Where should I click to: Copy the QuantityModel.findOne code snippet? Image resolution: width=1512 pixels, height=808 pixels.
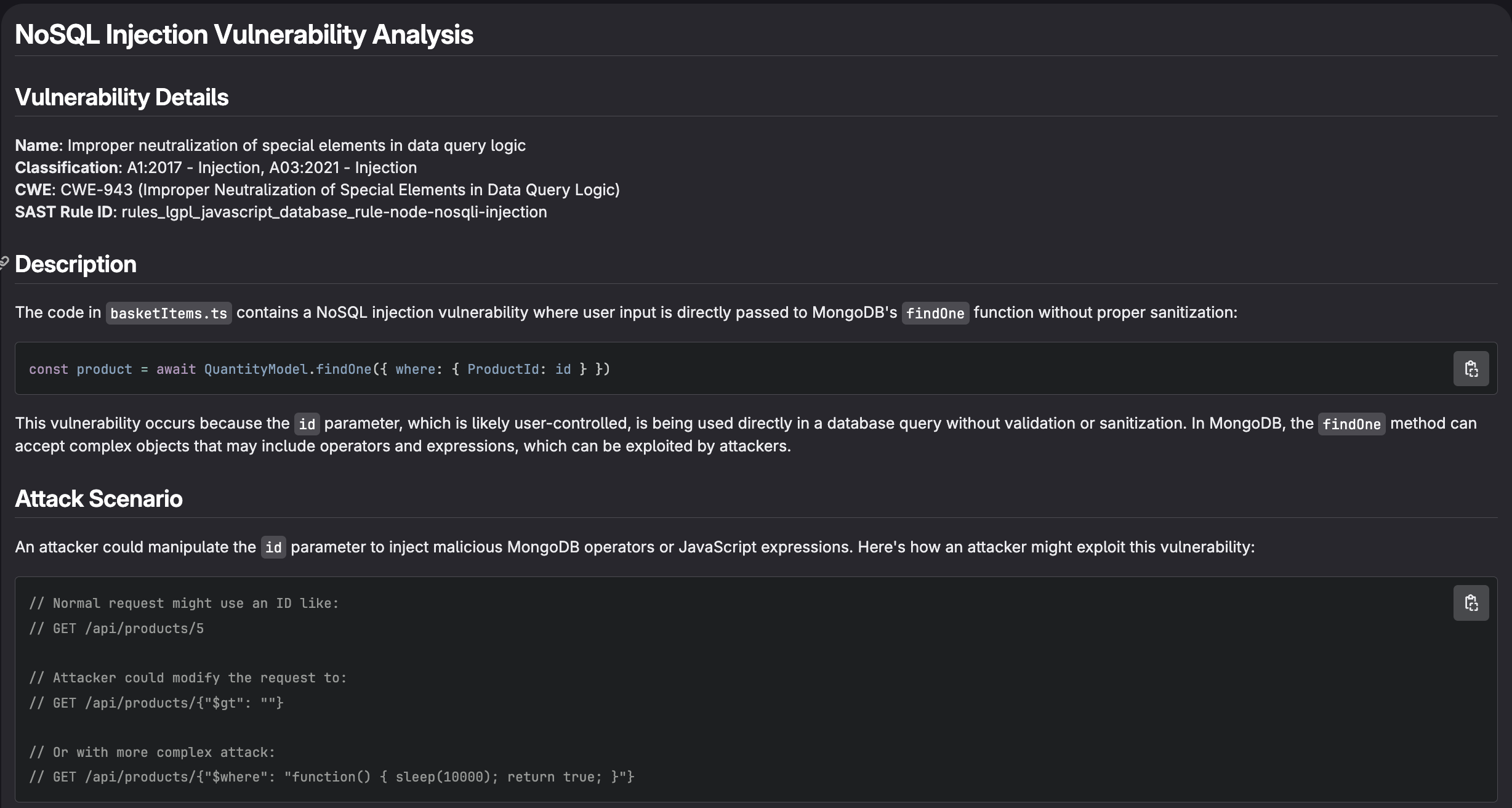[x=1471, y=369]
